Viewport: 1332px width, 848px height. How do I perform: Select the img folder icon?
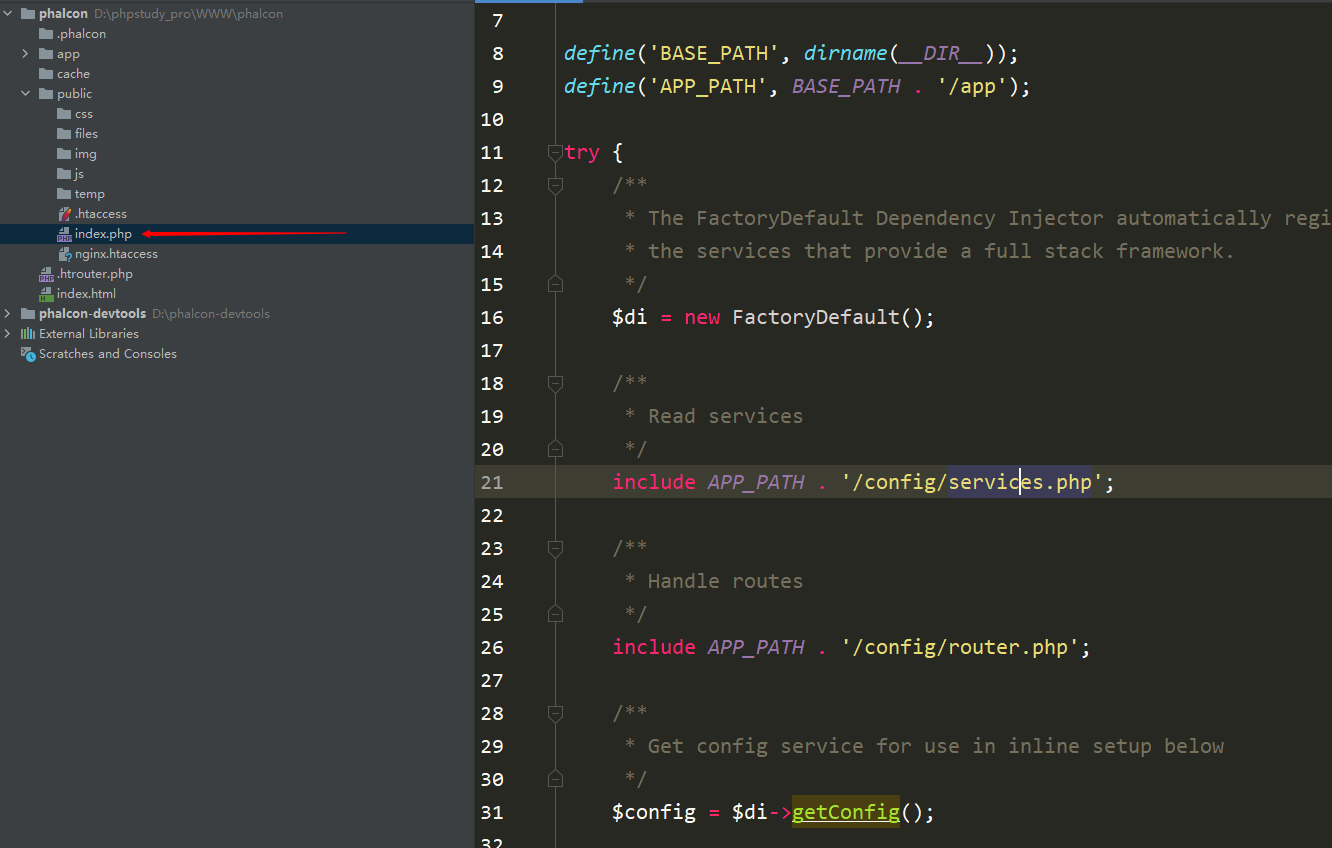pyautogui.click(x=64, y=154)
